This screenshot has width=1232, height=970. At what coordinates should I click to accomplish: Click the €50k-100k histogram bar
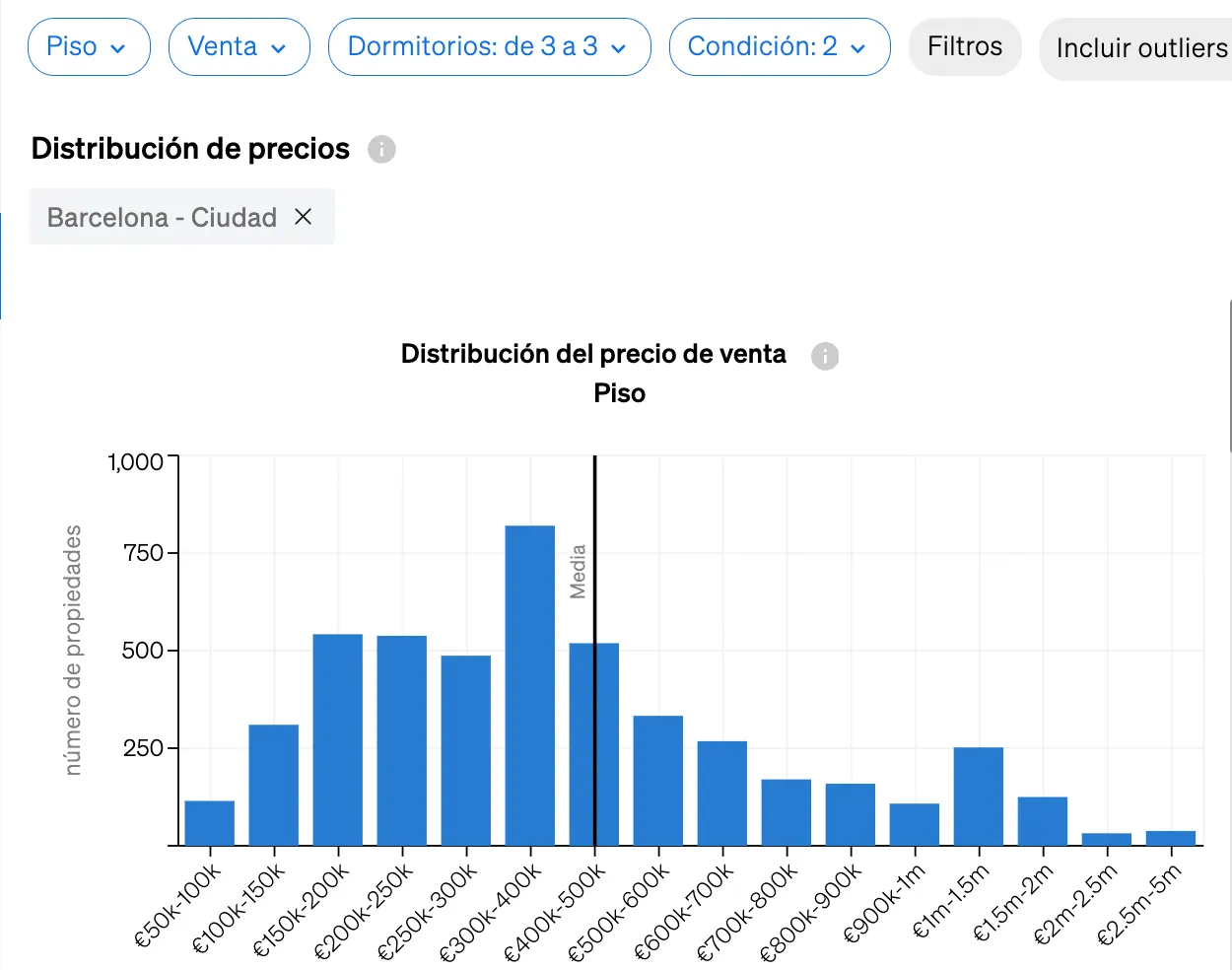(210, 823)
